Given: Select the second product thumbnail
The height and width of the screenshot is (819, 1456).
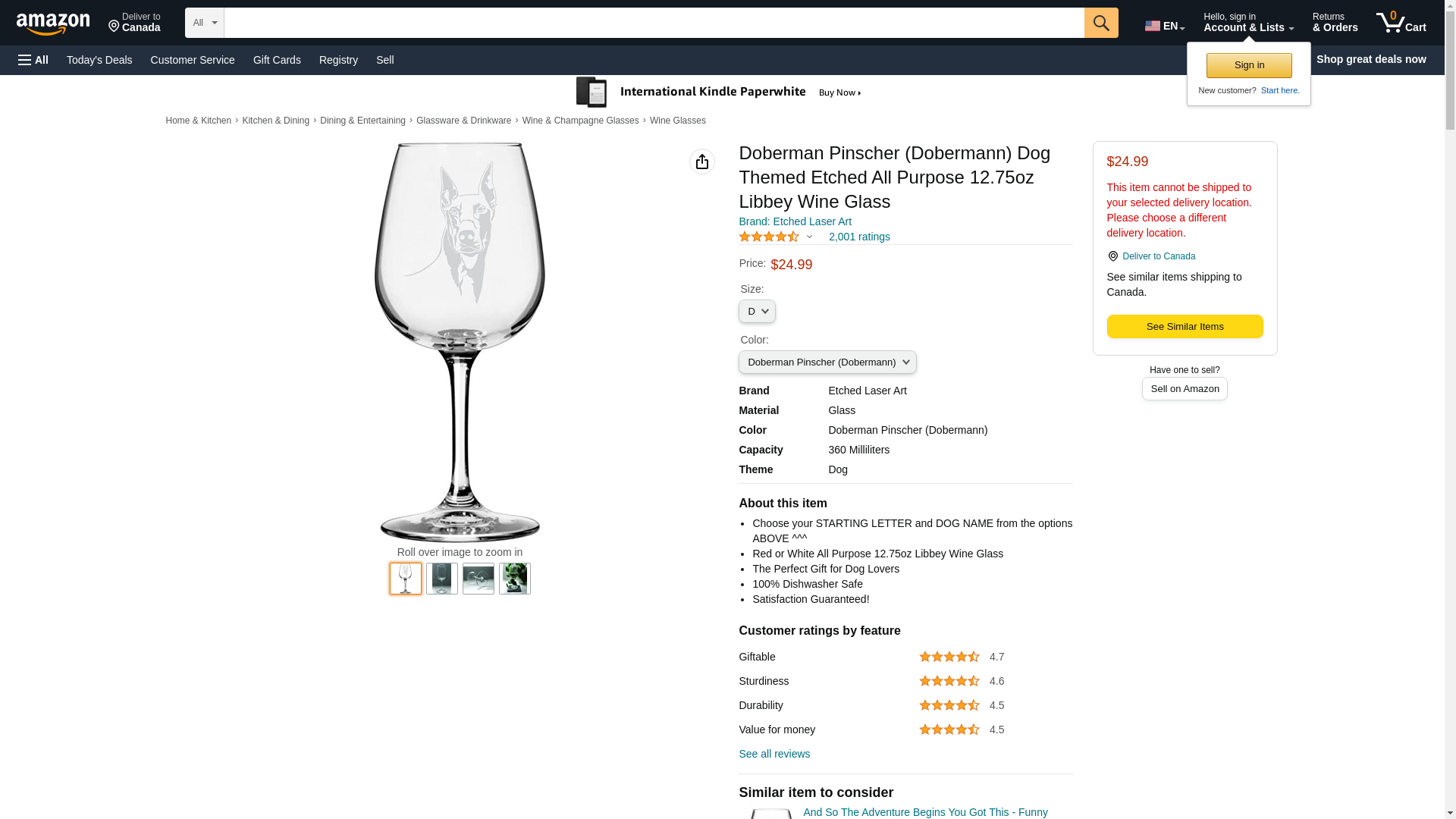Looking at the screenshot, I should (x=442, y=579).
